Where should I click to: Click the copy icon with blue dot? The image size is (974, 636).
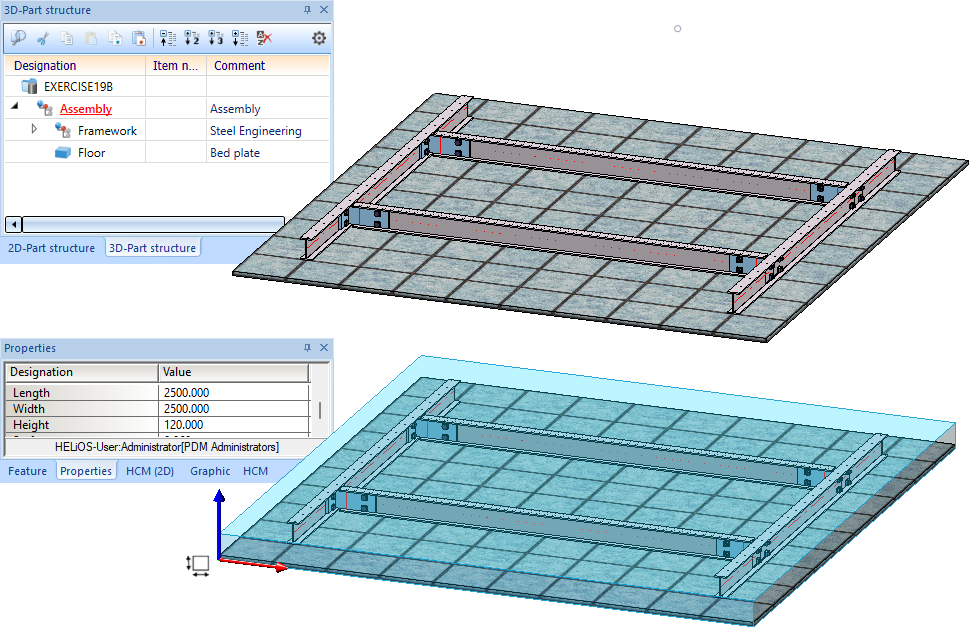115,39
